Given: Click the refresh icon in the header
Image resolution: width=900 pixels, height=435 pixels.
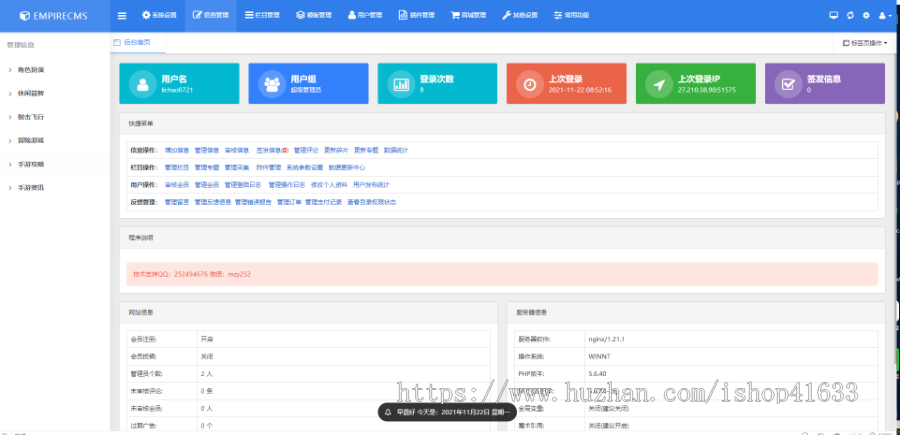Looking at the screenshot, I should (850, 15).
